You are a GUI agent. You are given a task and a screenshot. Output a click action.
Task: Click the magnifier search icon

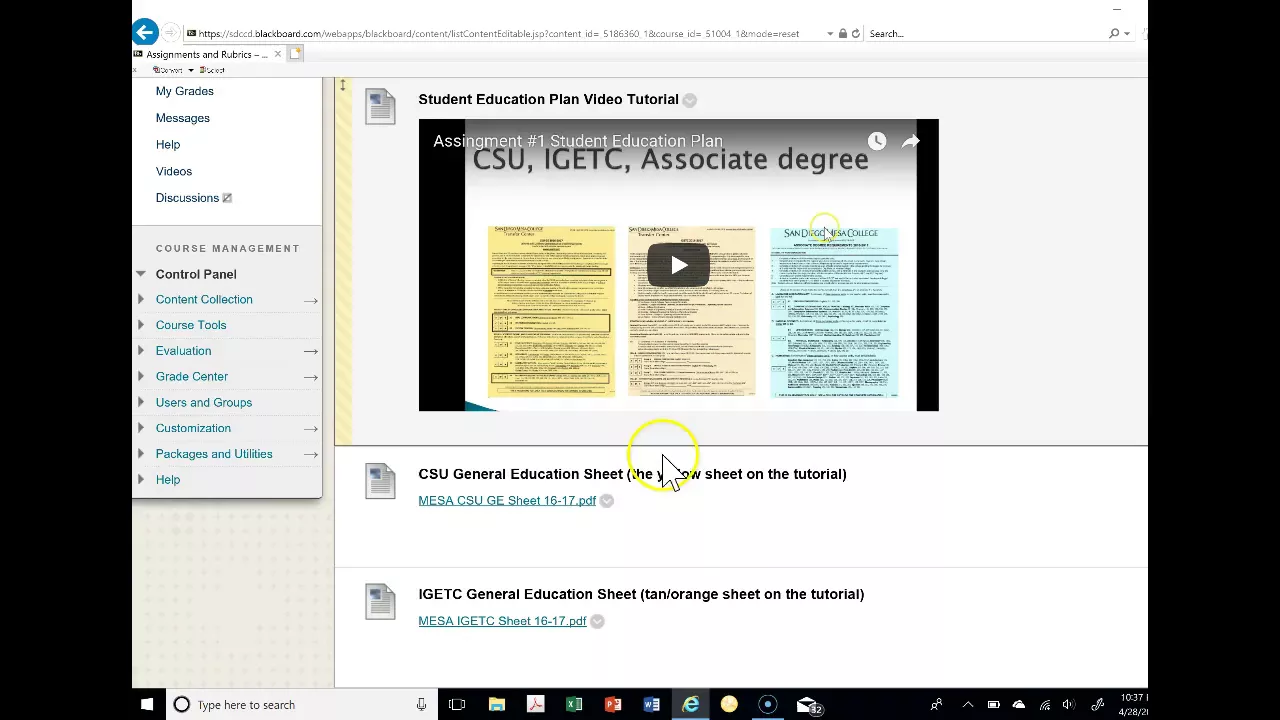pos(1114,34)
